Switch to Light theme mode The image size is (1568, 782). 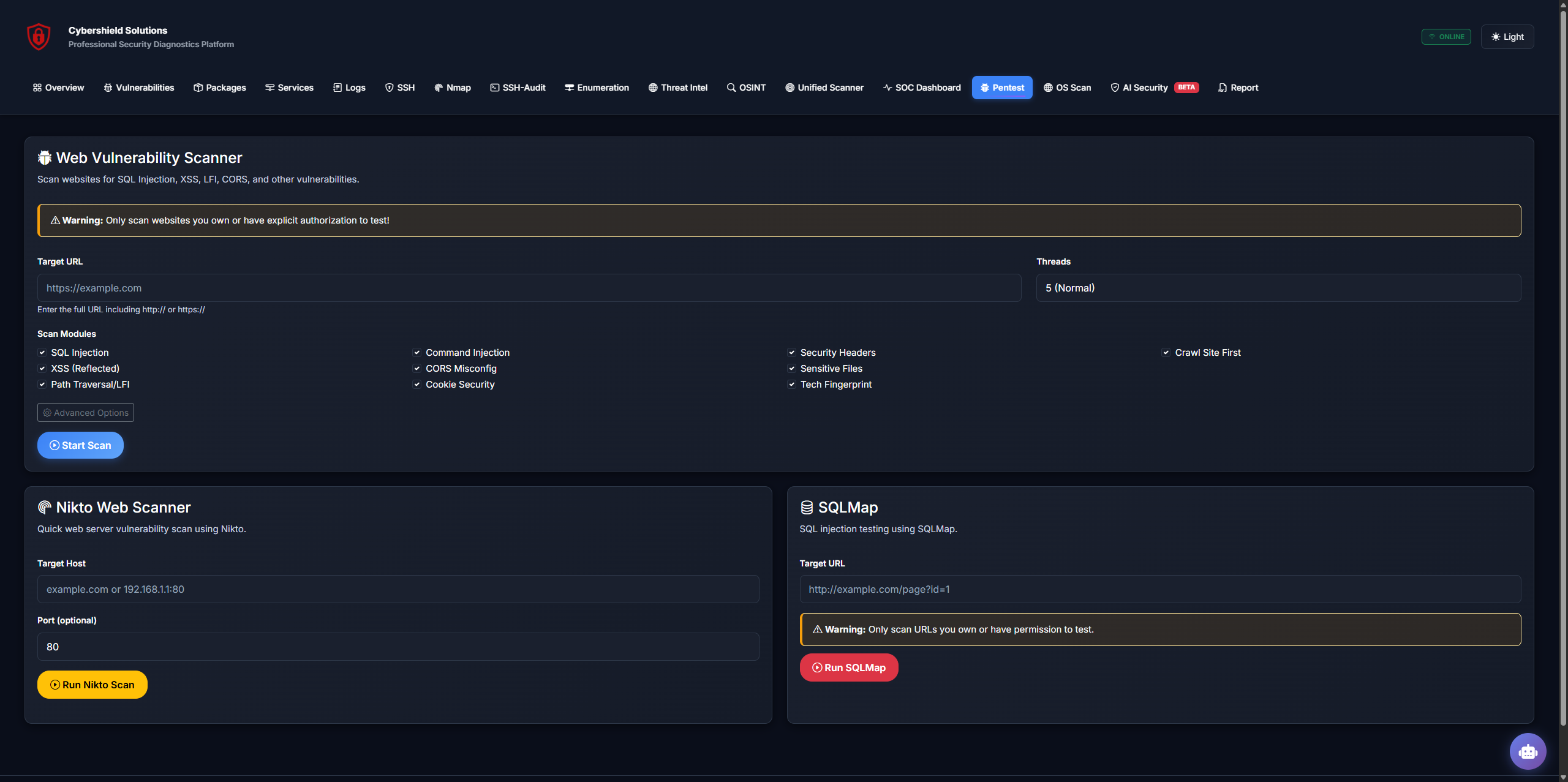click(x=1507, y=36)
